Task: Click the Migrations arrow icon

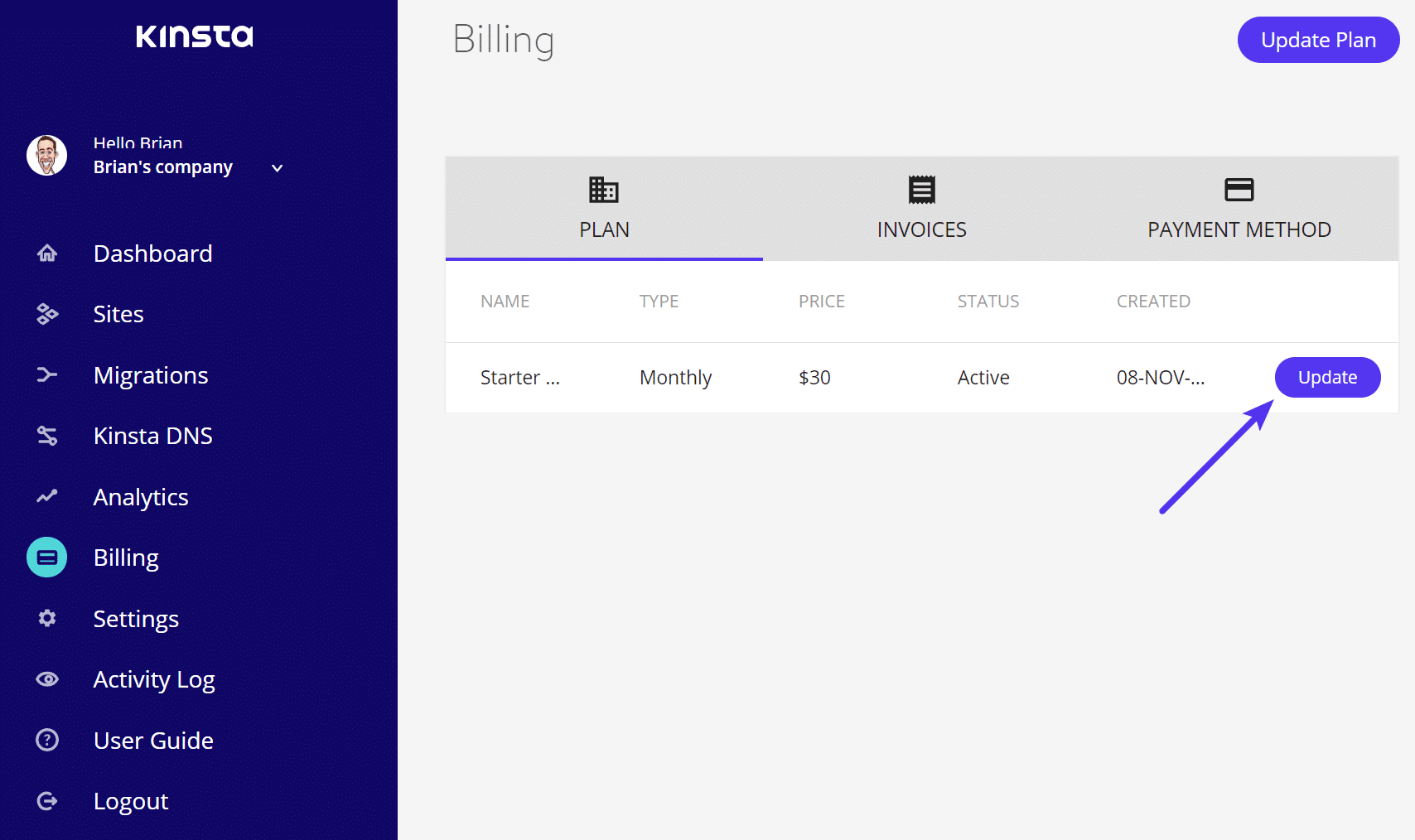Action: point(47,374)
